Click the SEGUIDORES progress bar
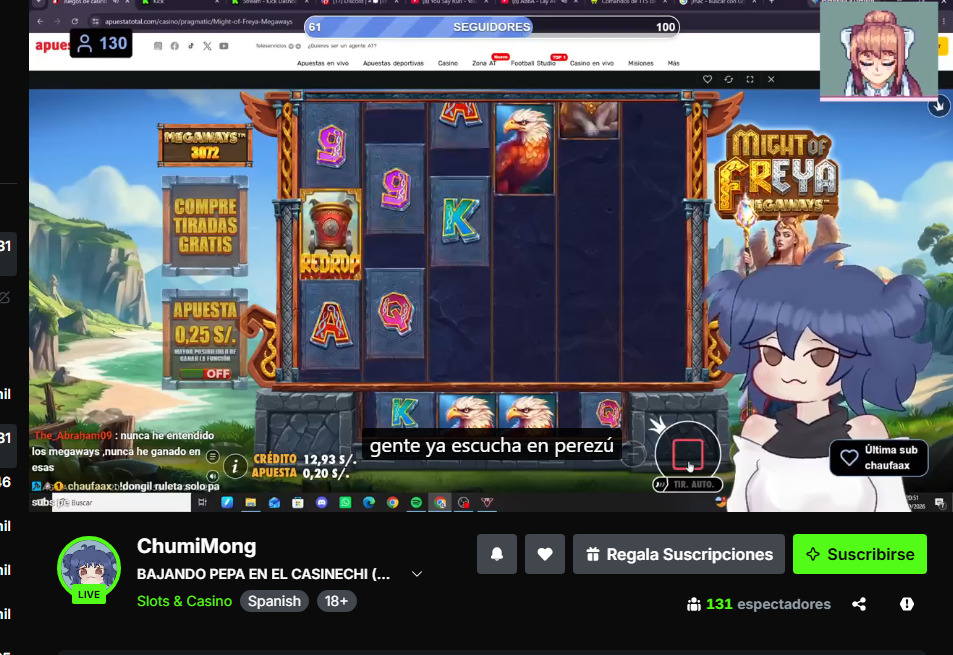Image resolution: width=953 pixels, height=655 pixels. tap(492, 27)
